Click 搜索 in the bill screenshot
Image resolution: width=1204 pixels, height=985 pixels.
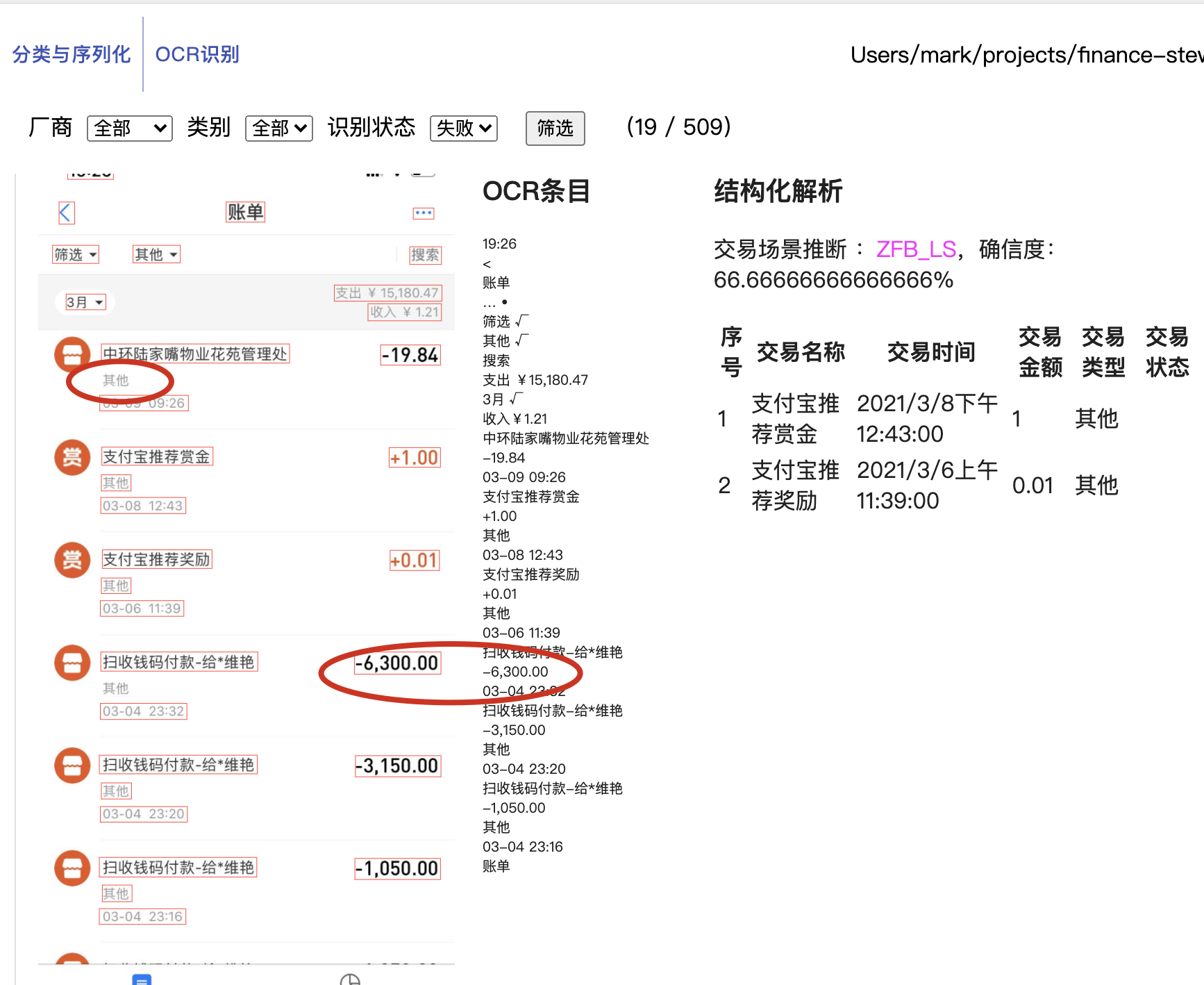[425, 255]
